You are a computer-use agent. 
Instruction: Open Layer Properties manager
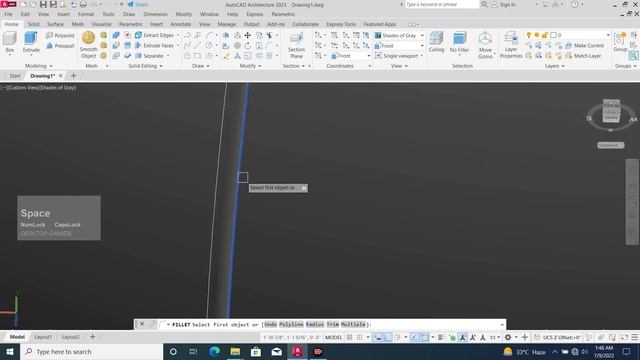coord(511,45)
